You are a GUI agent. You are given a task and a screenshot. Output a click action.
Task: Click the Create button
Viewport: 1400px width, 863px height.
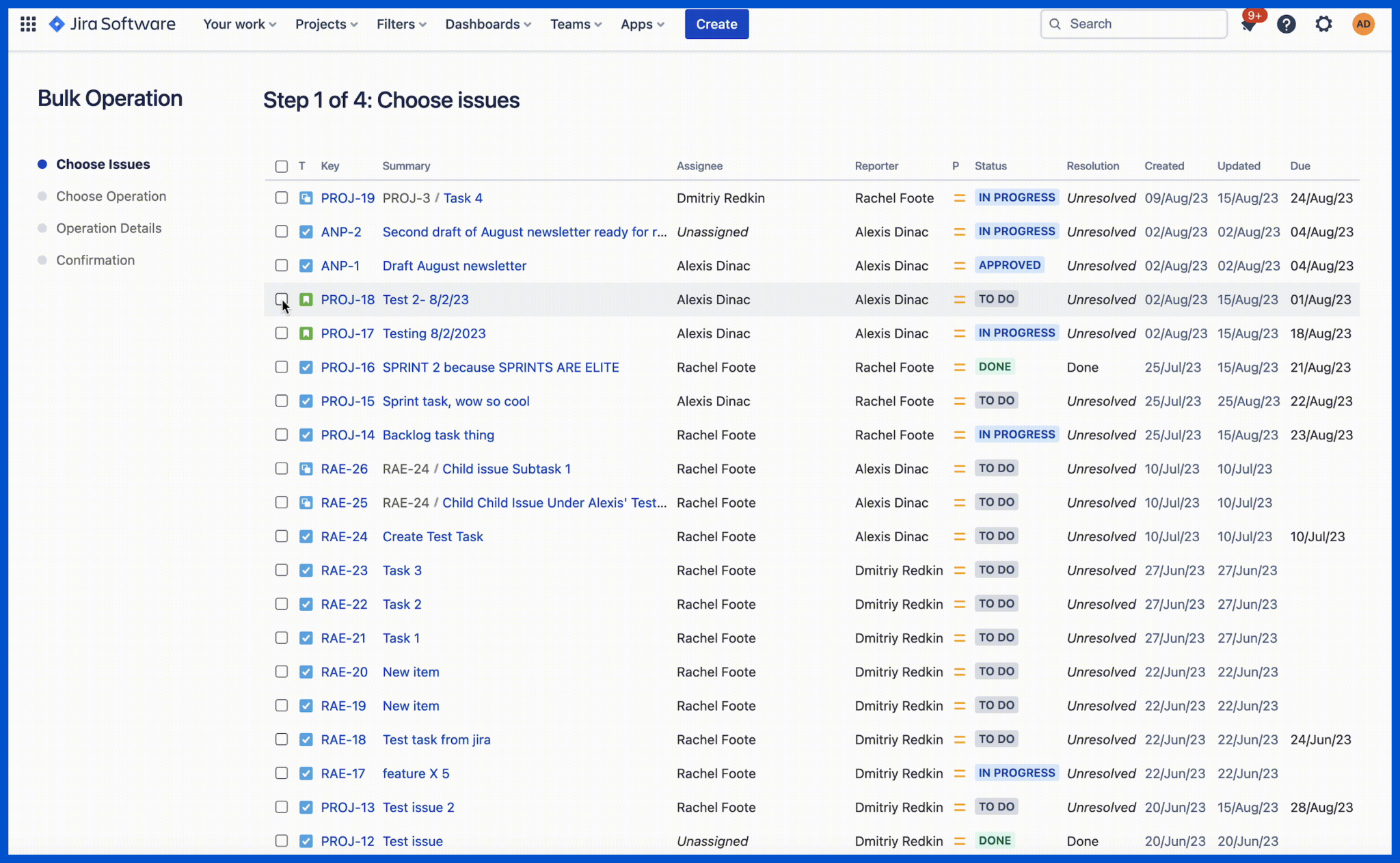coord(716,24)
